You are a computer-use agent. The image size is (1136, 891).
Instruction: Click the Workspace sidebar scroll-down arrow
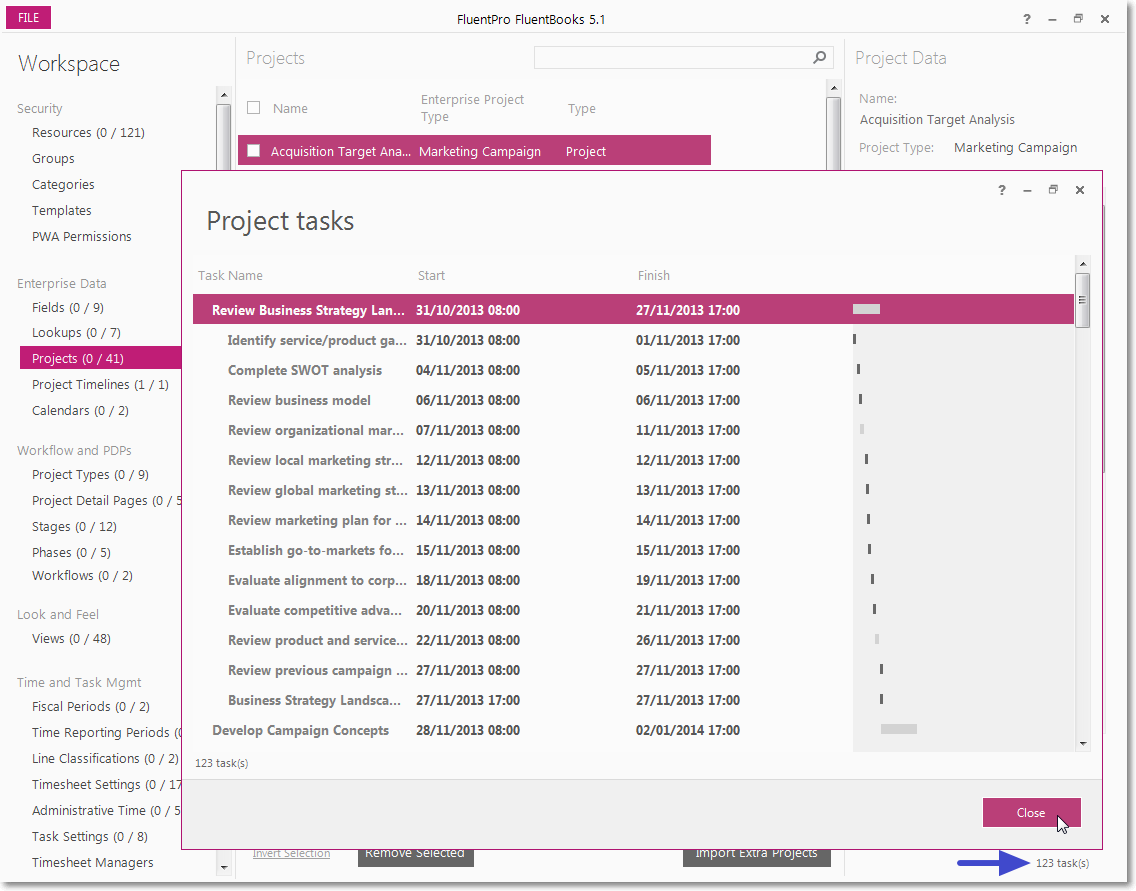(224, 866)
